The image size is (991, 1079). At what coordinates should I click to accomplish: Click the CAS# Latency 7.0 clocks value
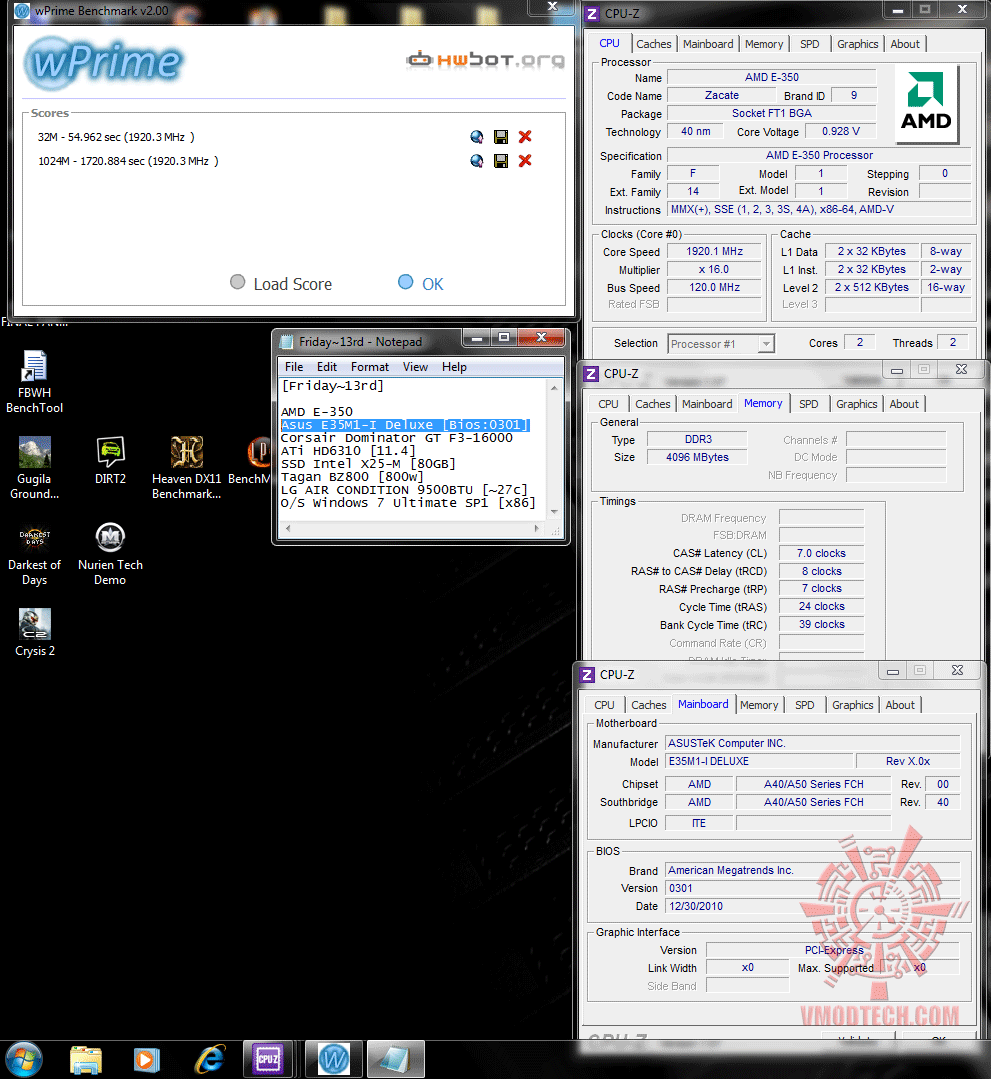[x=821, y=553]
